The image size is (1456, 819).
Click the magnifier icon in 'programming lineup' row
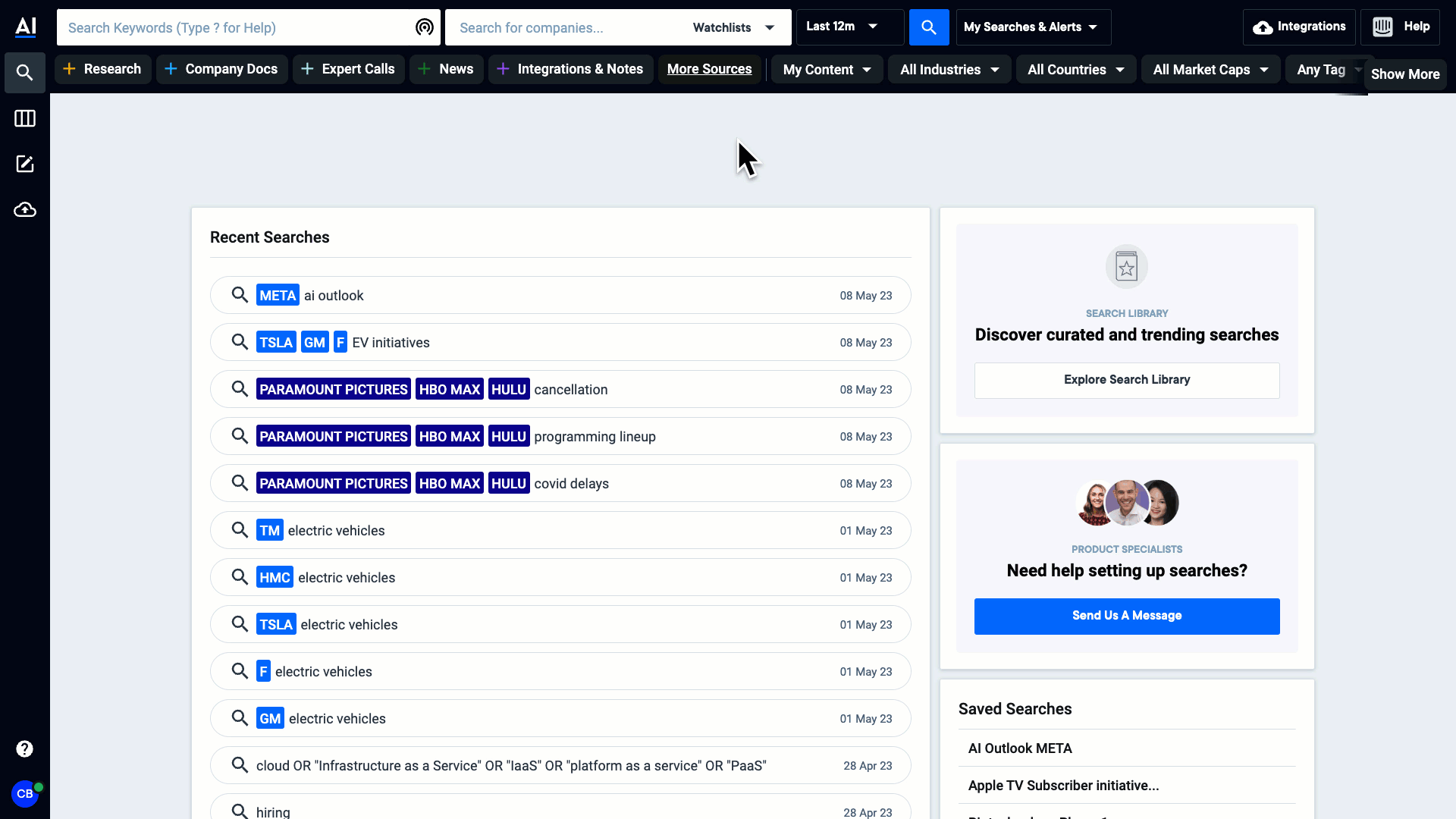pyautogui.click(x=240, y=436)
